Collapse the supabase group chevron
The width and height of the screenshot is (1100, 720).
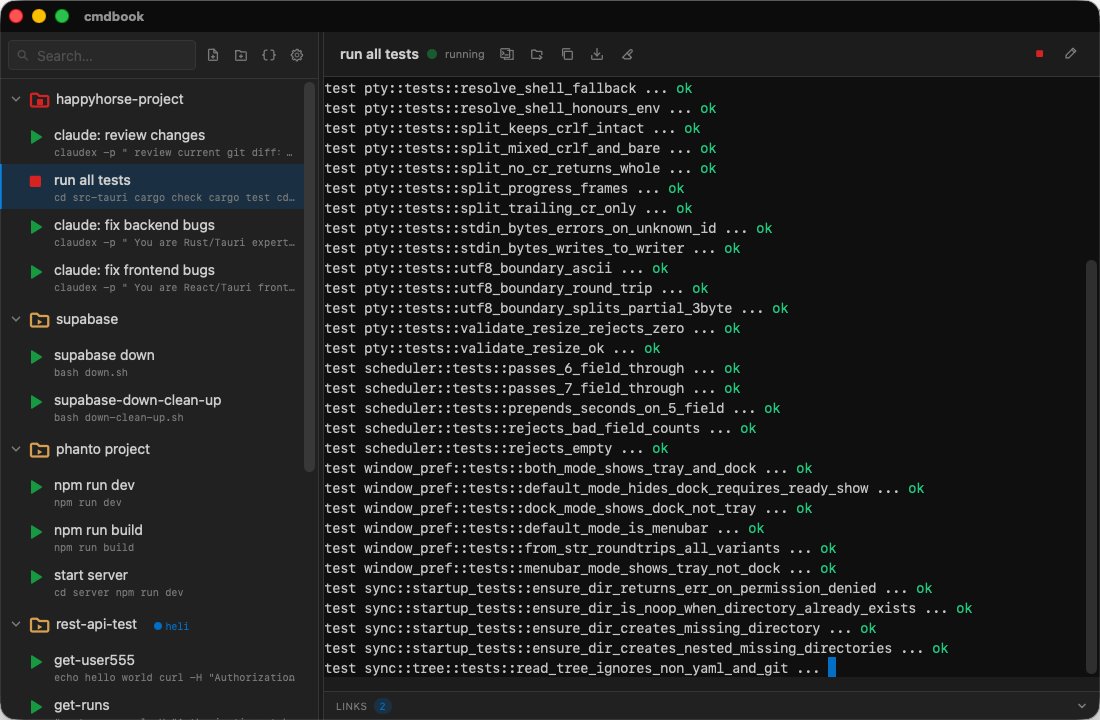[15, 319]
